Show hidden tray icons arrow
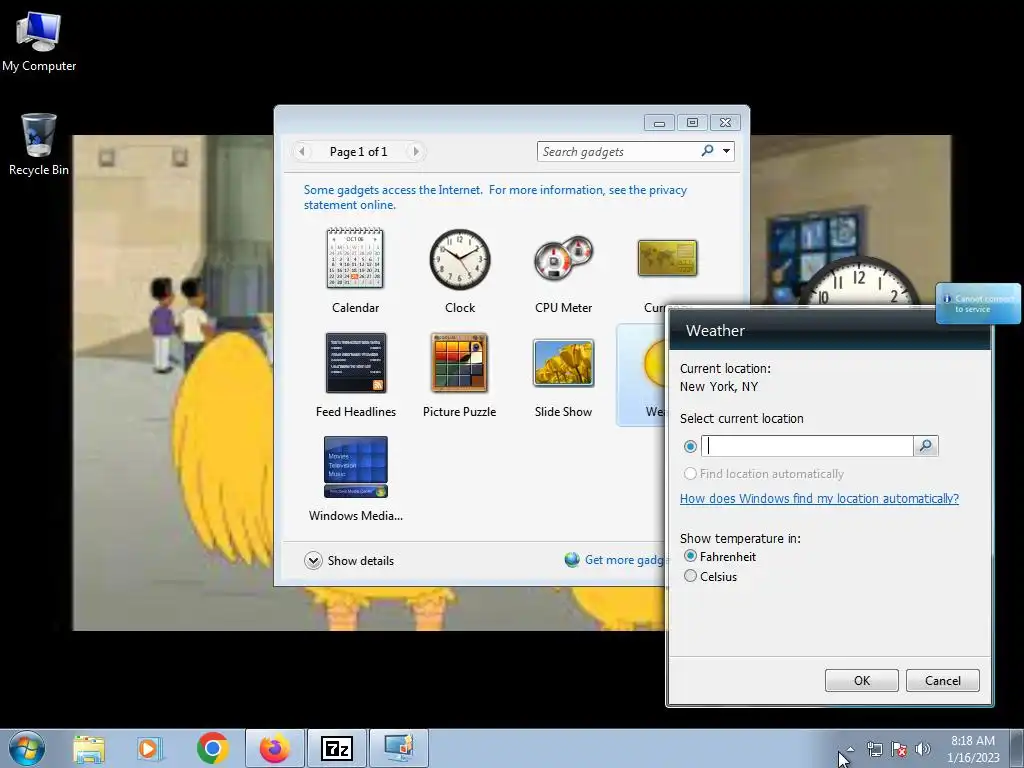This screenshot has height=768, width=1024. (x=850, y=749)
